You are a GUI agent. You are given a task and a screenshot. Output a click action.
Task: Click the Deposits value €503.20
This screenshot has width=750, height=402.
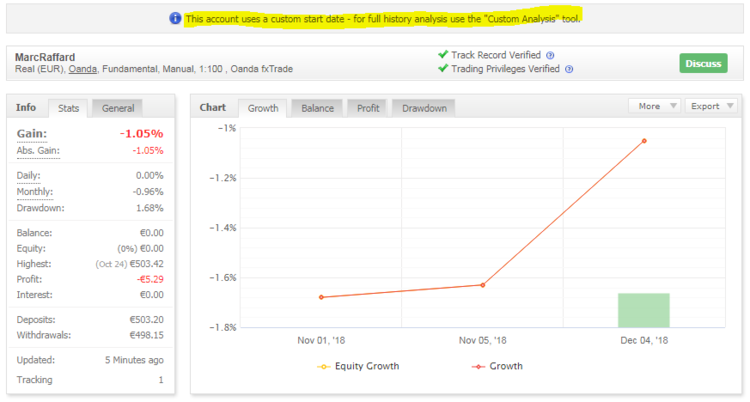[x=146, y=320]
